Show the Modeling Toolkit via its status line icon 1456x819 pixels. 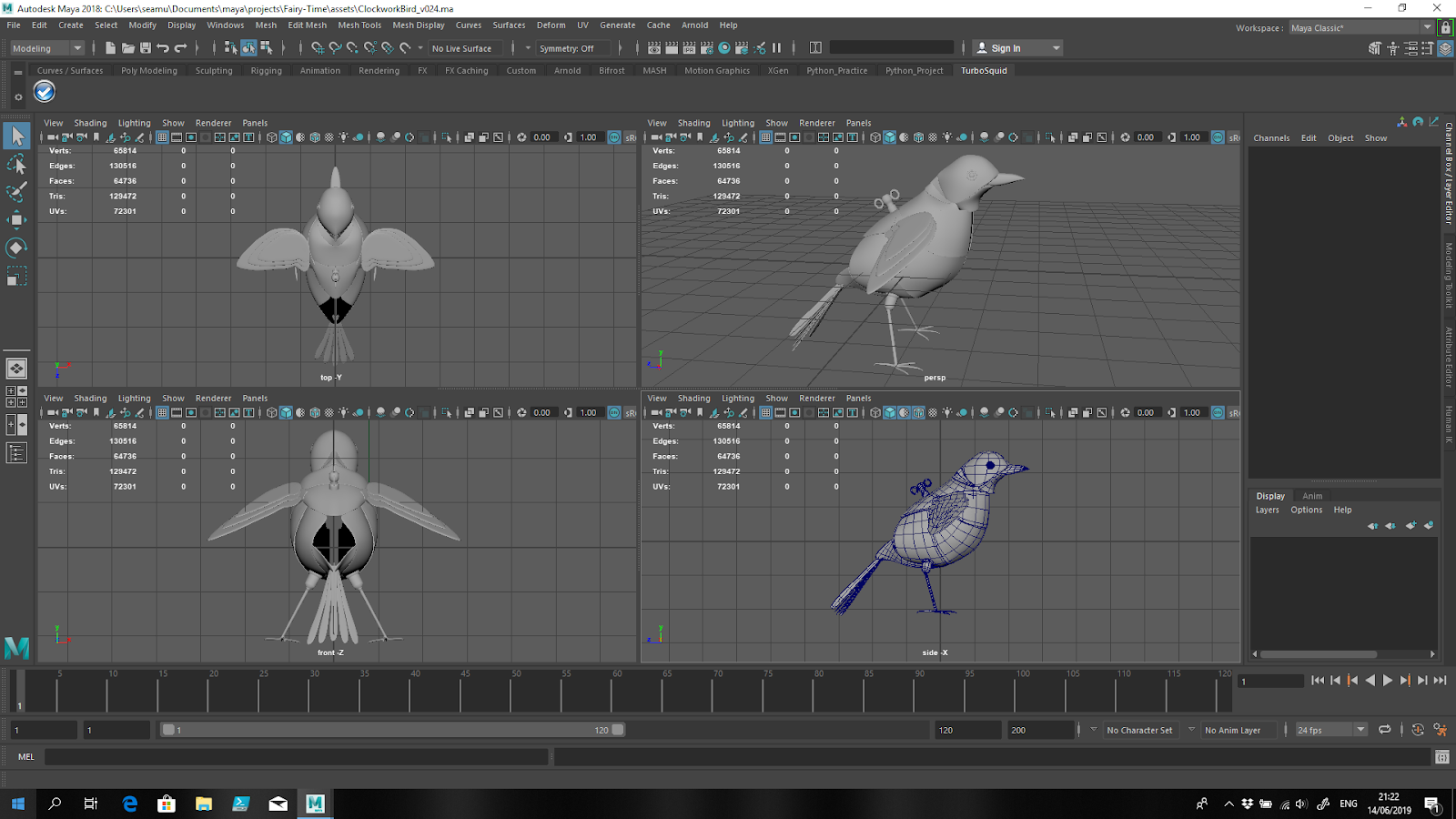pyautogui.click(x=1374, y=48)
